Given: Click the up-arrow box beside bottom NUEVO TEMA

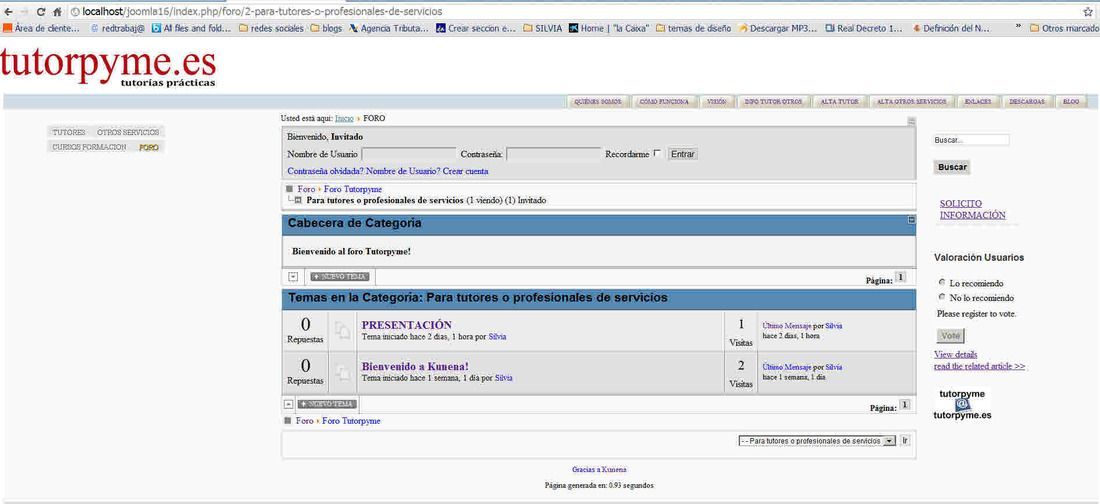Looking at the screenshot, I should [288, 404].
